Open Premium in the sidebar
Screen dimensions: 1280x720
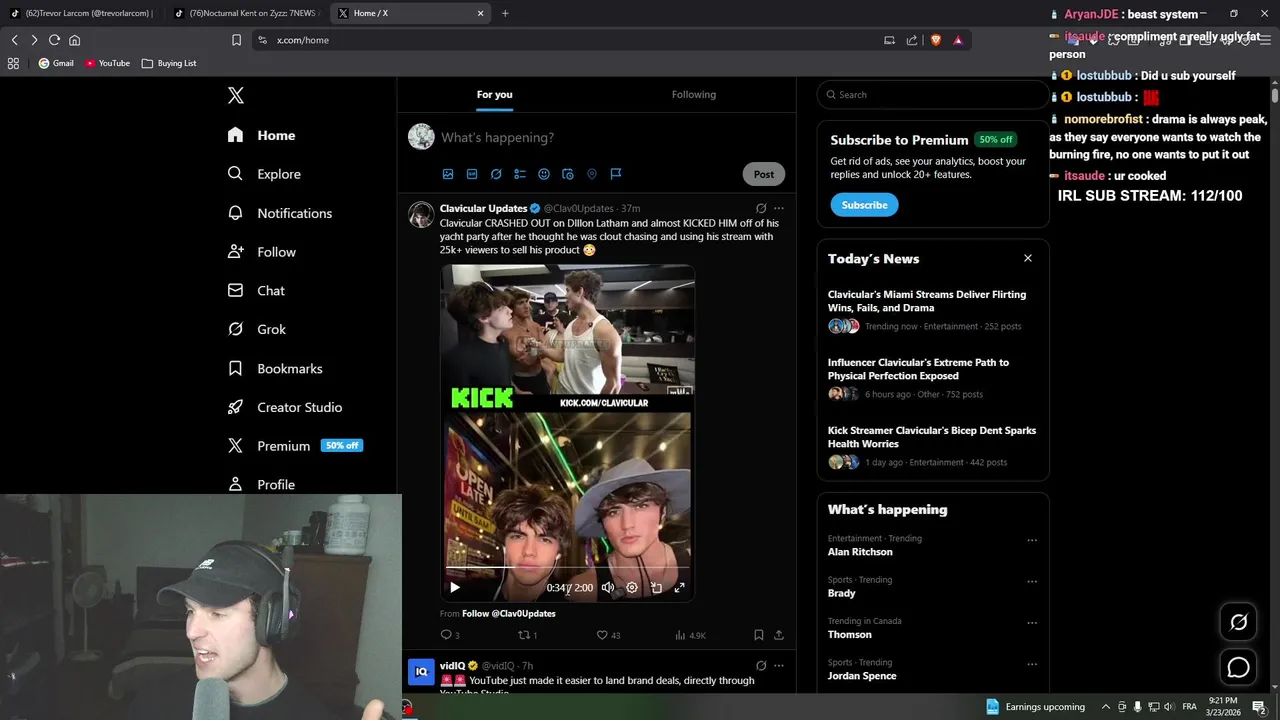[294, 446]
